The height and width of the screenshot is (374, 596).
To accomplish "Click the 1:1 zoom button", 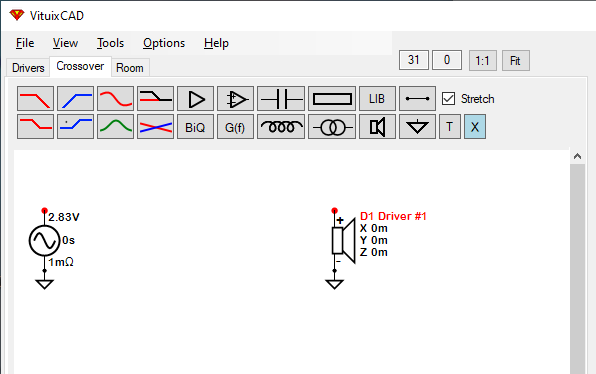I will (482, 60).
